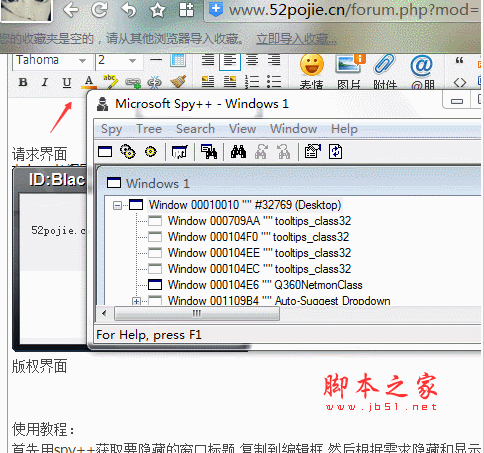This screenshot has width=484, height=453.
Task: Insert hyperlink with chain icon
Action: pos(133,82)
